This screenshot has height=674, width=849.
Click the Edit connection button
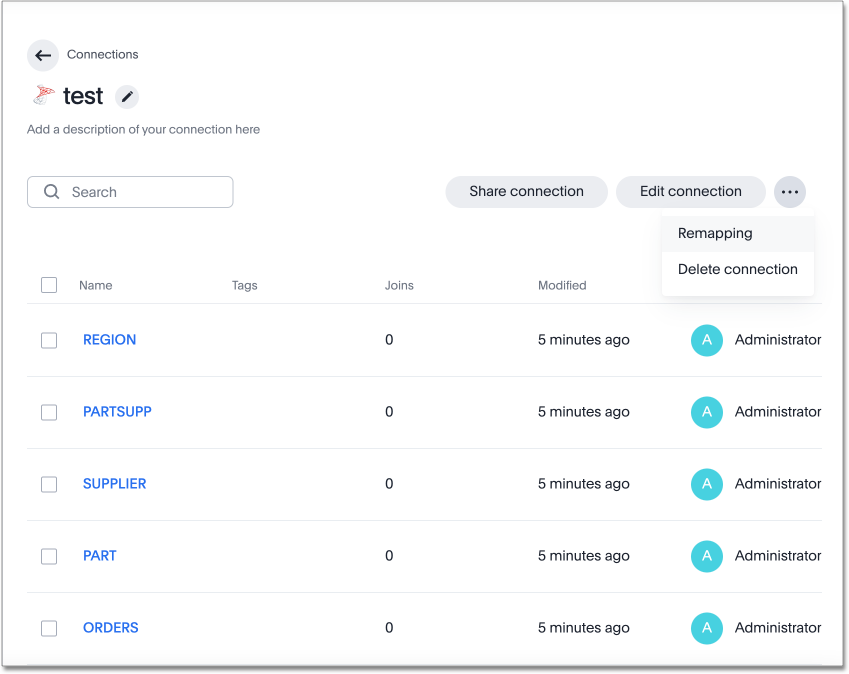pyautogui.click(x=690, y=192)
